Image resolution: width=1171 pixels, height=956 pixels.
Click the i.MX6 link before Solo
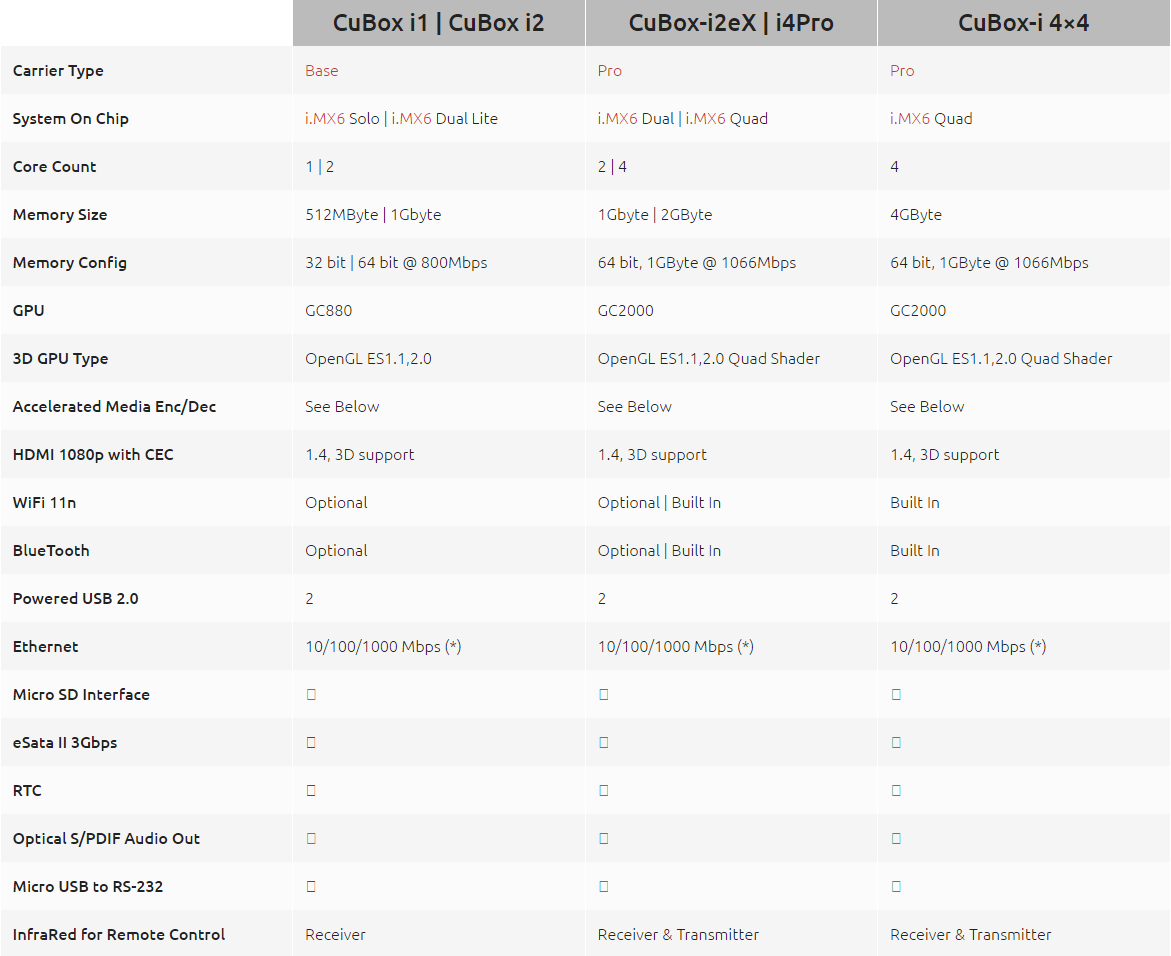(325, 119)
